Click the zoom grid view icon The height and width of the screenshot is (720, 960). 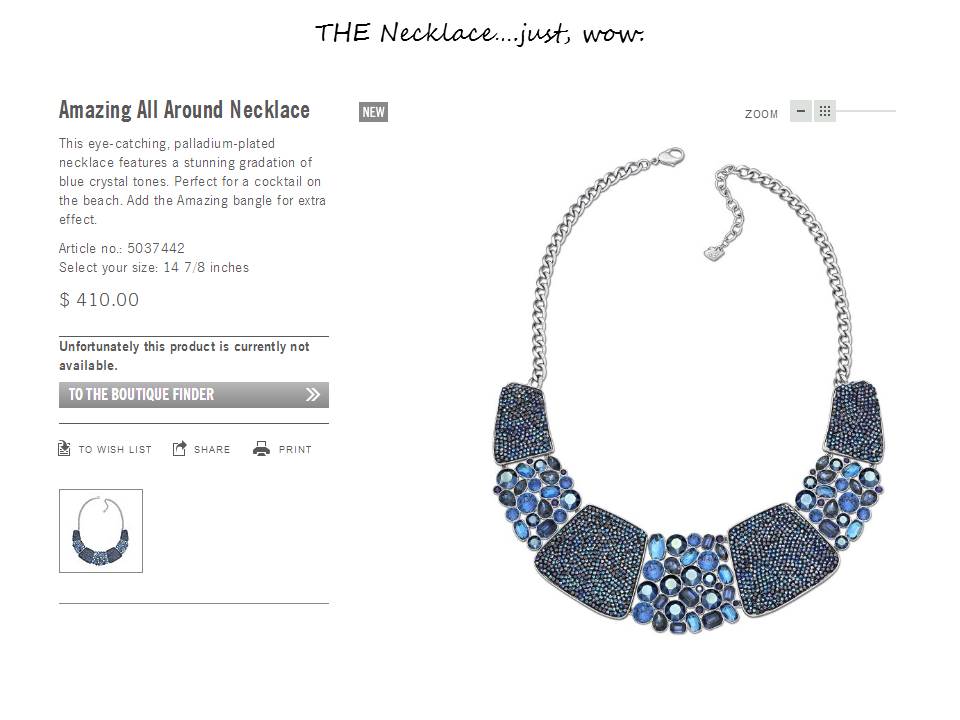(x=825, y=111)
